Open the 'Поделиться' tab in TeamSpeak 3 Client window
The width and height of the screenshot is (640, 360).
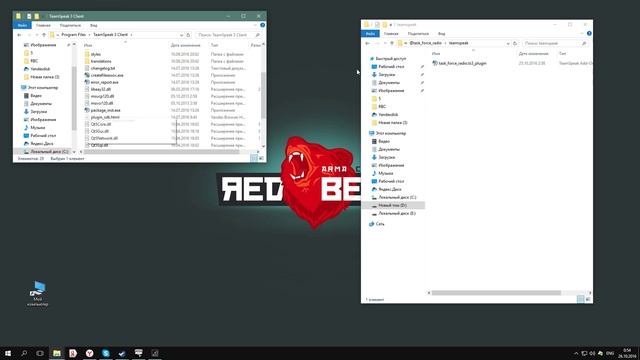tap(70, 25)
